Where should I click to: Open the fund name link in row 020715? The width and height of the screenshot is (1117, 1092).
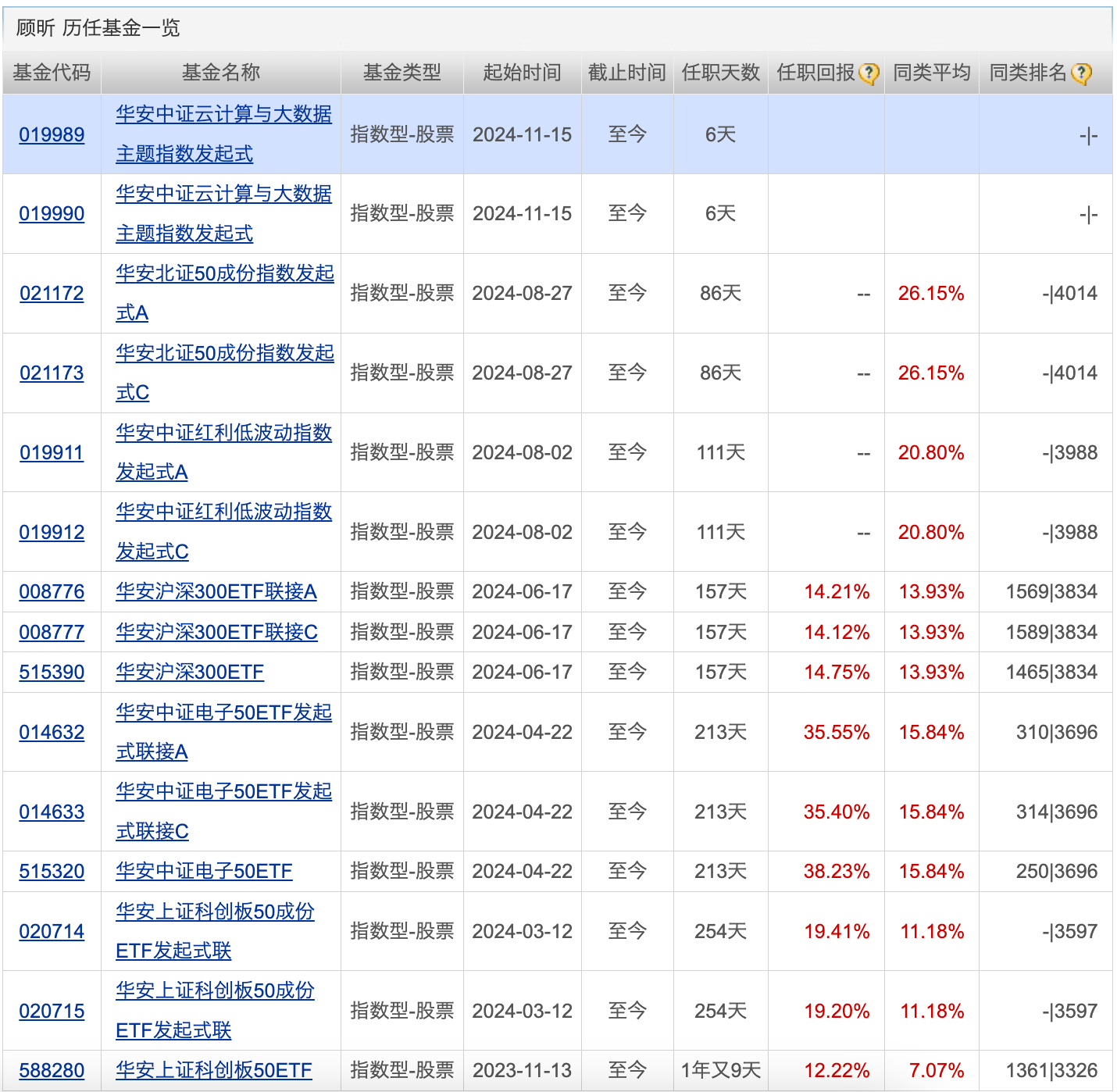tap(215, 1011)
